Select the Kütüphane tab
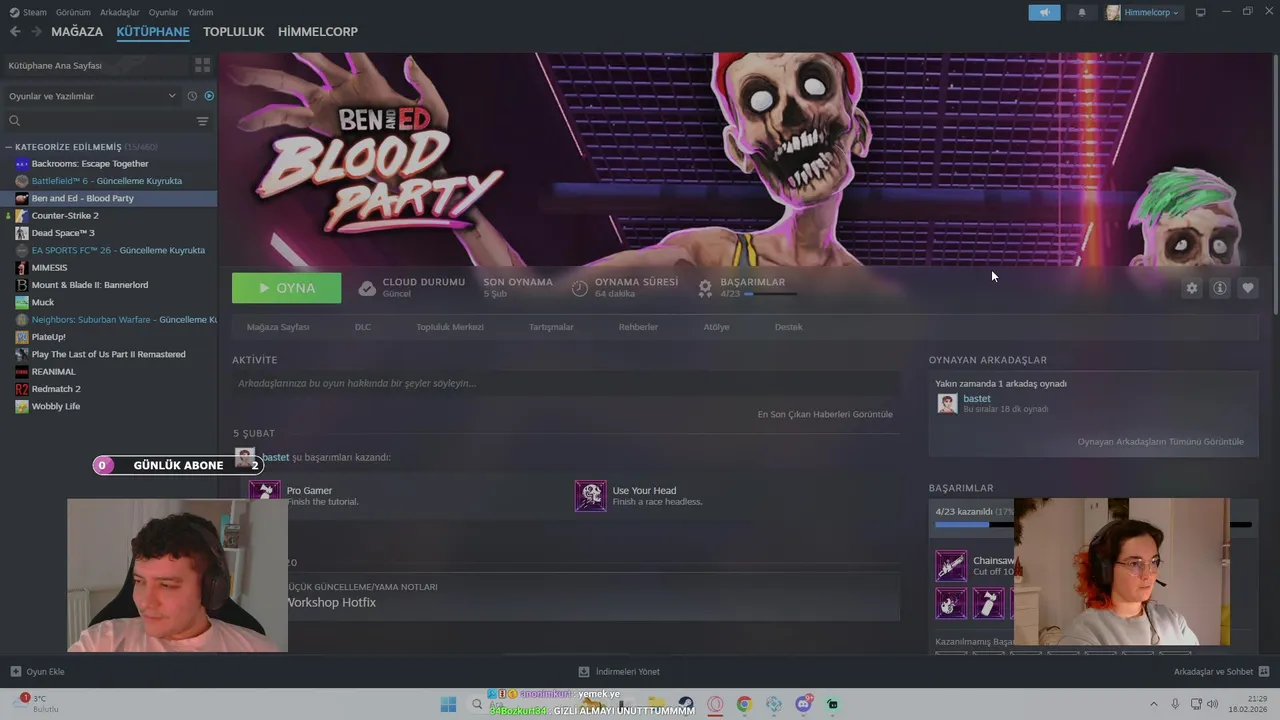The width and height of the screenshot is (1280, 720). pos(153,32)
